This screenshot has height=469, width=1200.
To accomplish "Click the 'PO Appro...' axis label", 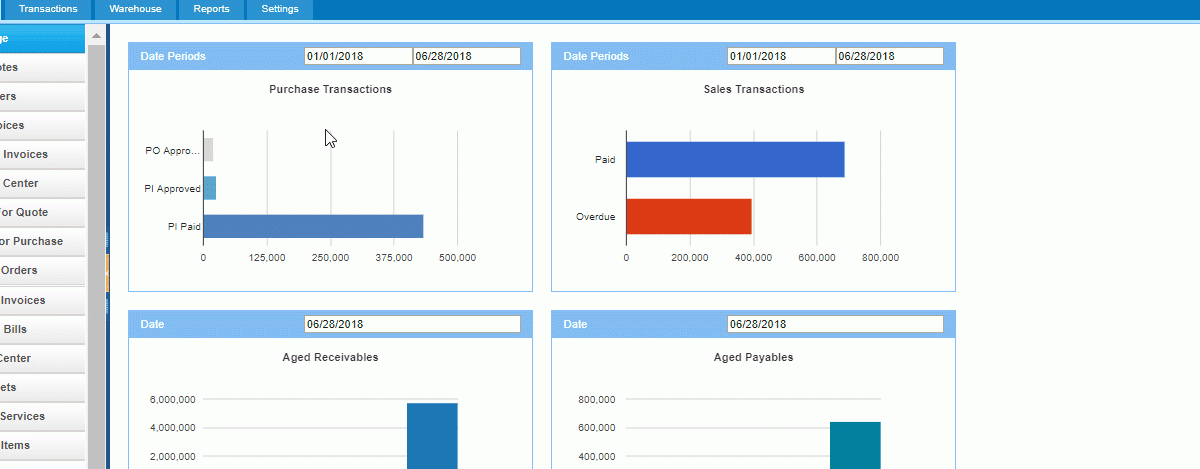I will click(173, 151).
